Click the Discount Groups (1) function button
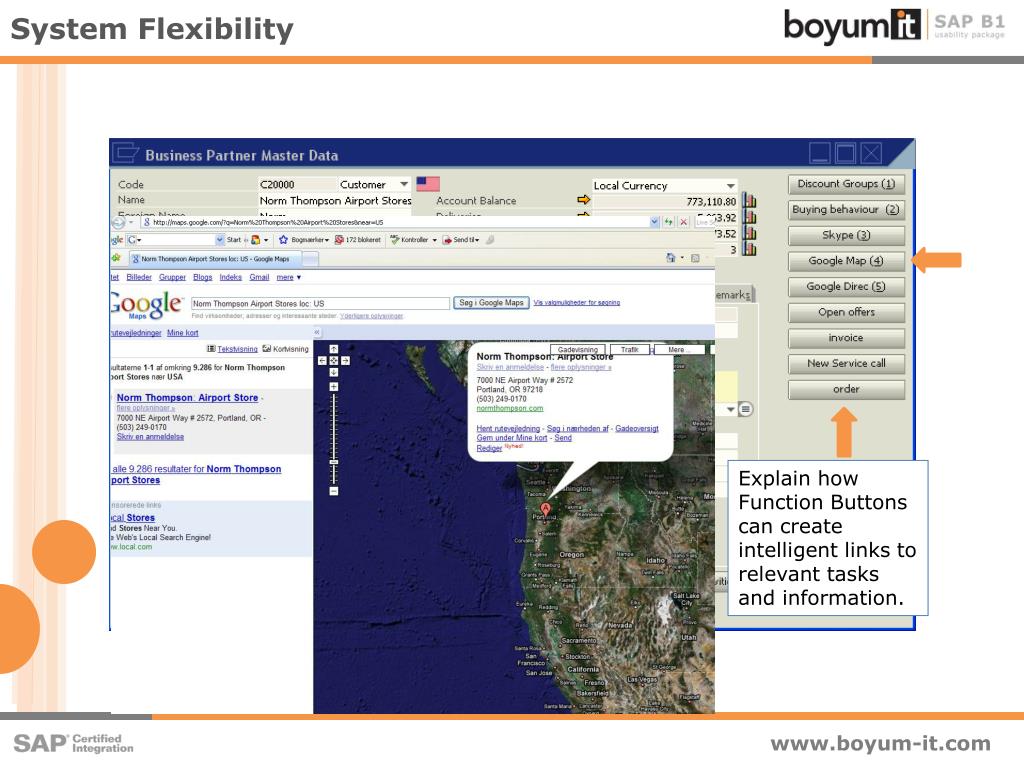1024x768 pixels. point(846,184)
